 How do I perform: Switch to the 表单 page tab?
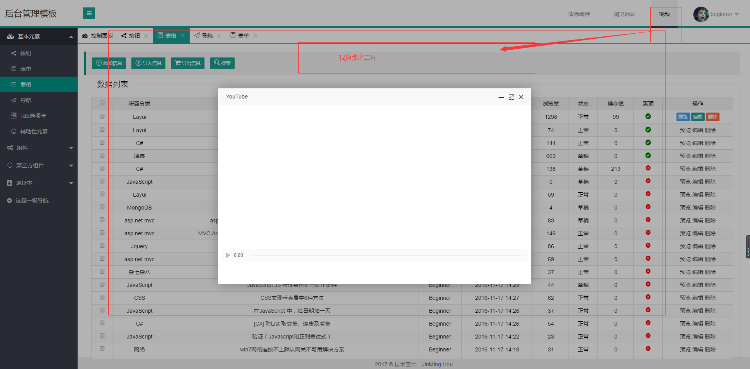pyautogui.click(x=240, y=35)
